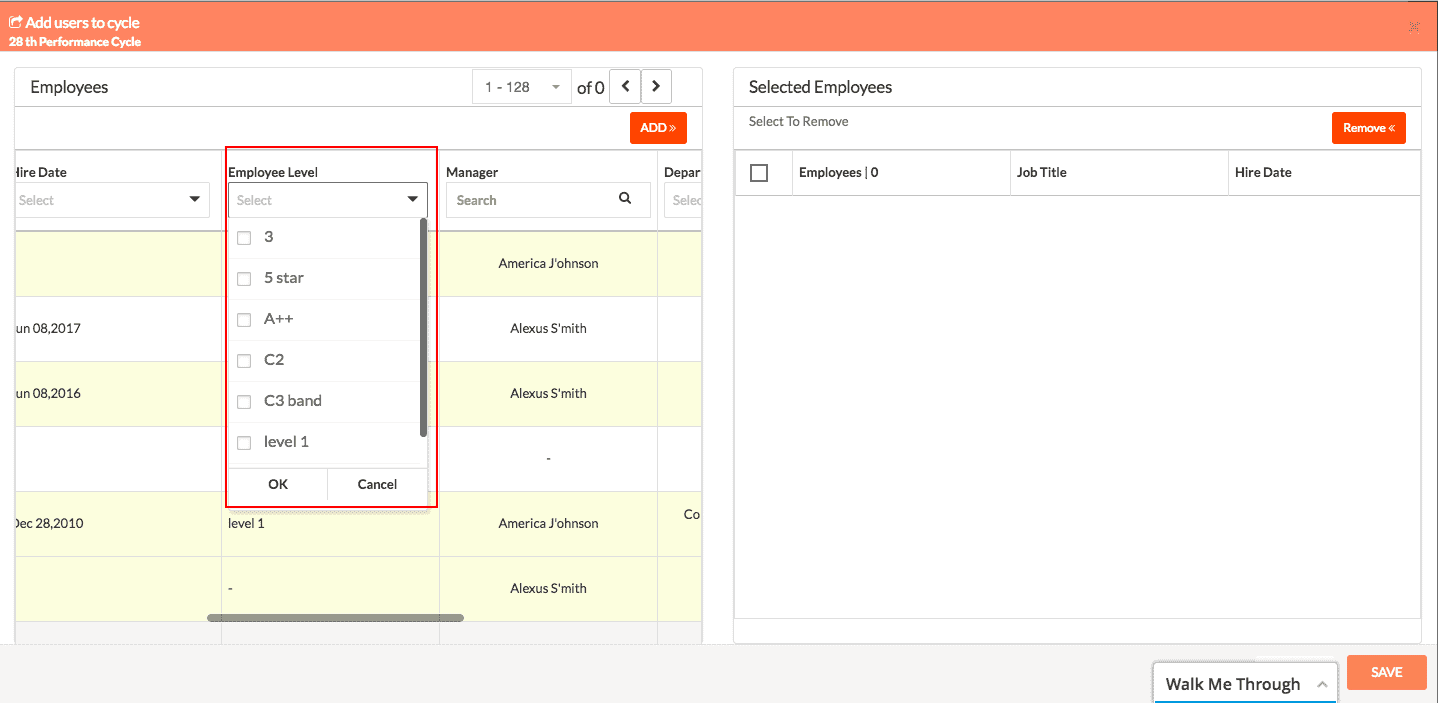Image resolution: width=1438 pixels, height=703 pixels.
Task: Open the Department Select dropdown
Action: point(684,200)
